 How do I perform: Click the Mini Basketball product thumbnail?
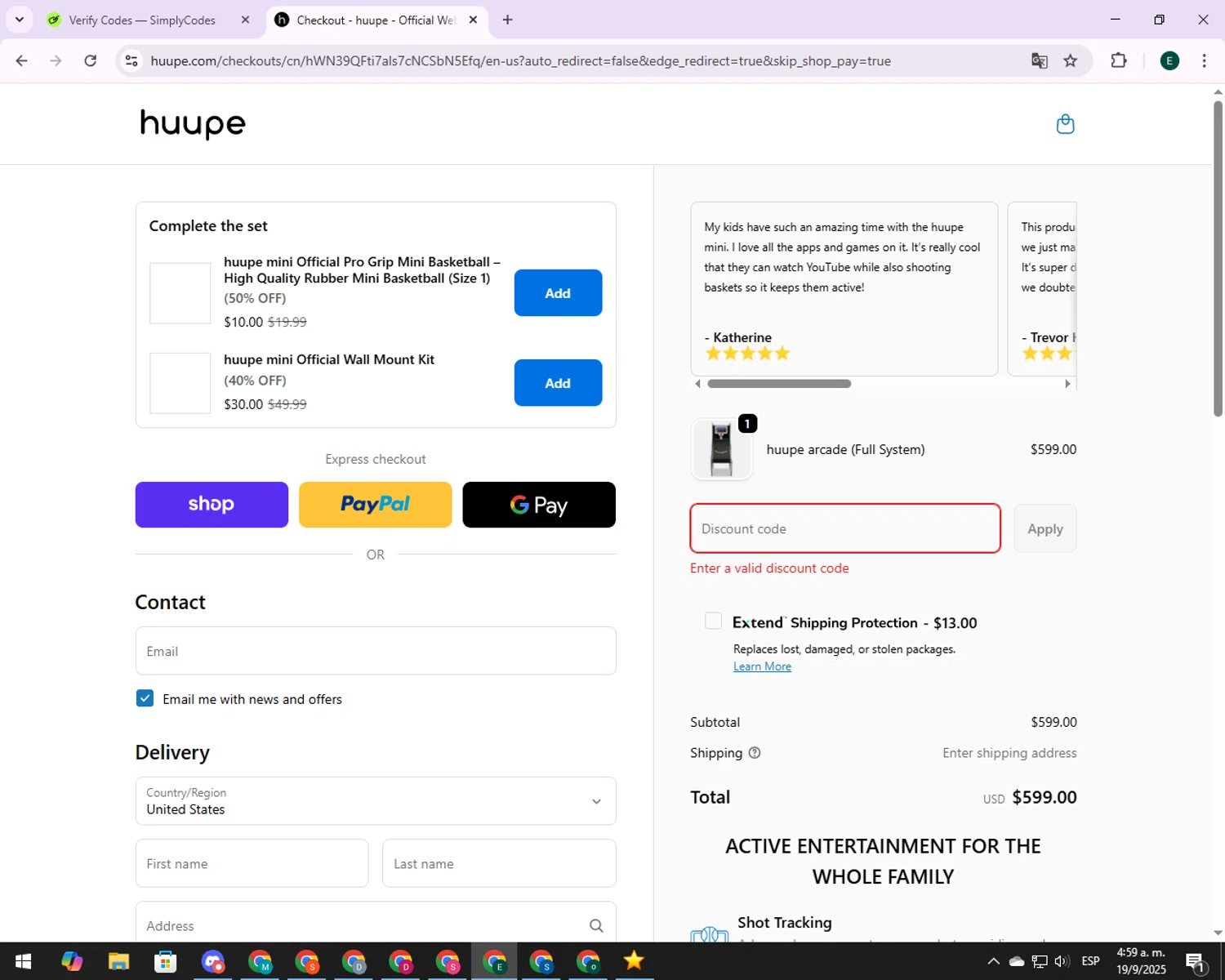tap(180, 293)
